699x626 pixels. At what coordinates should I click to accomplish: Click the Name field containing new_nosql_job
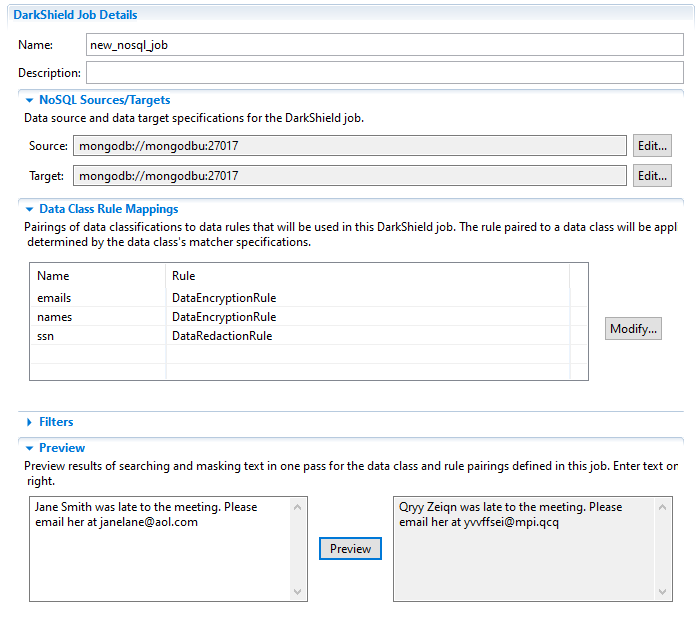point(384,45)
